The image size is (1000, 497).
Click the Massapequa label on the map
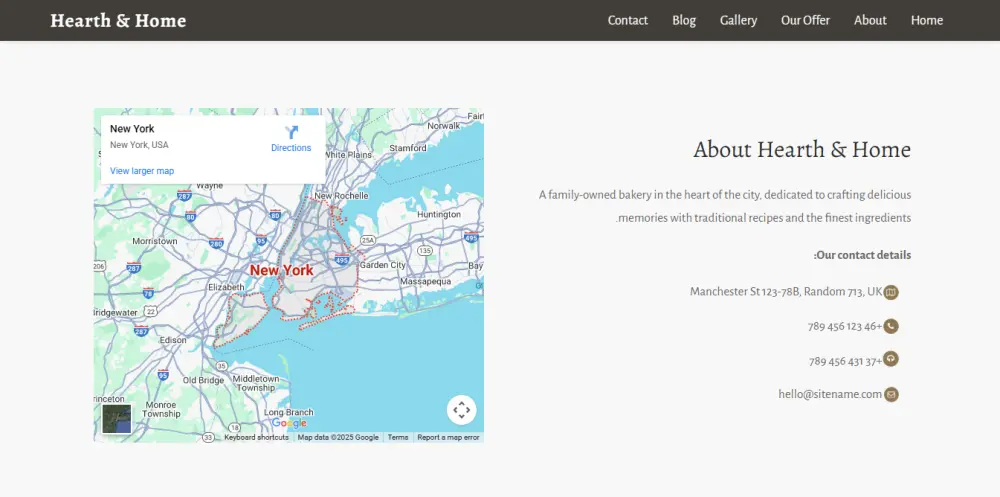pos(425,281)
